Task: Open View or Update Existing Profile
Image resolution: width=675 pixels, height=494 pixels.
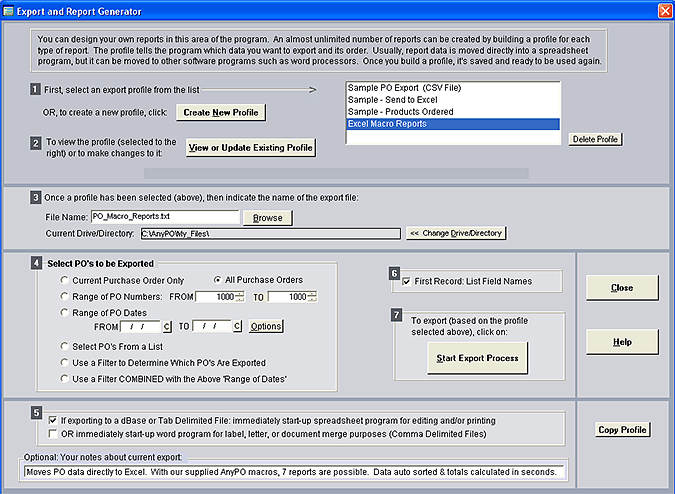Action: pyautogui.click(x=251, y=148)
